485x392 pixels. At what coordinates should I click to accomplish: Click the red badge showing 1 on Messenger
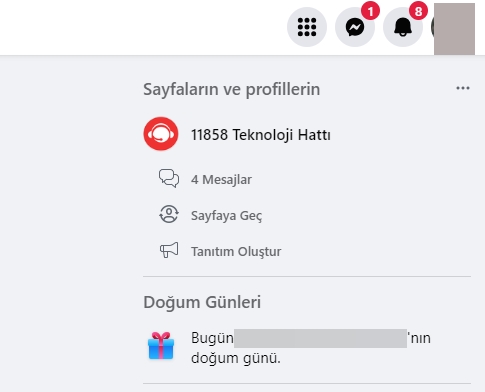[x=370, y=11]
